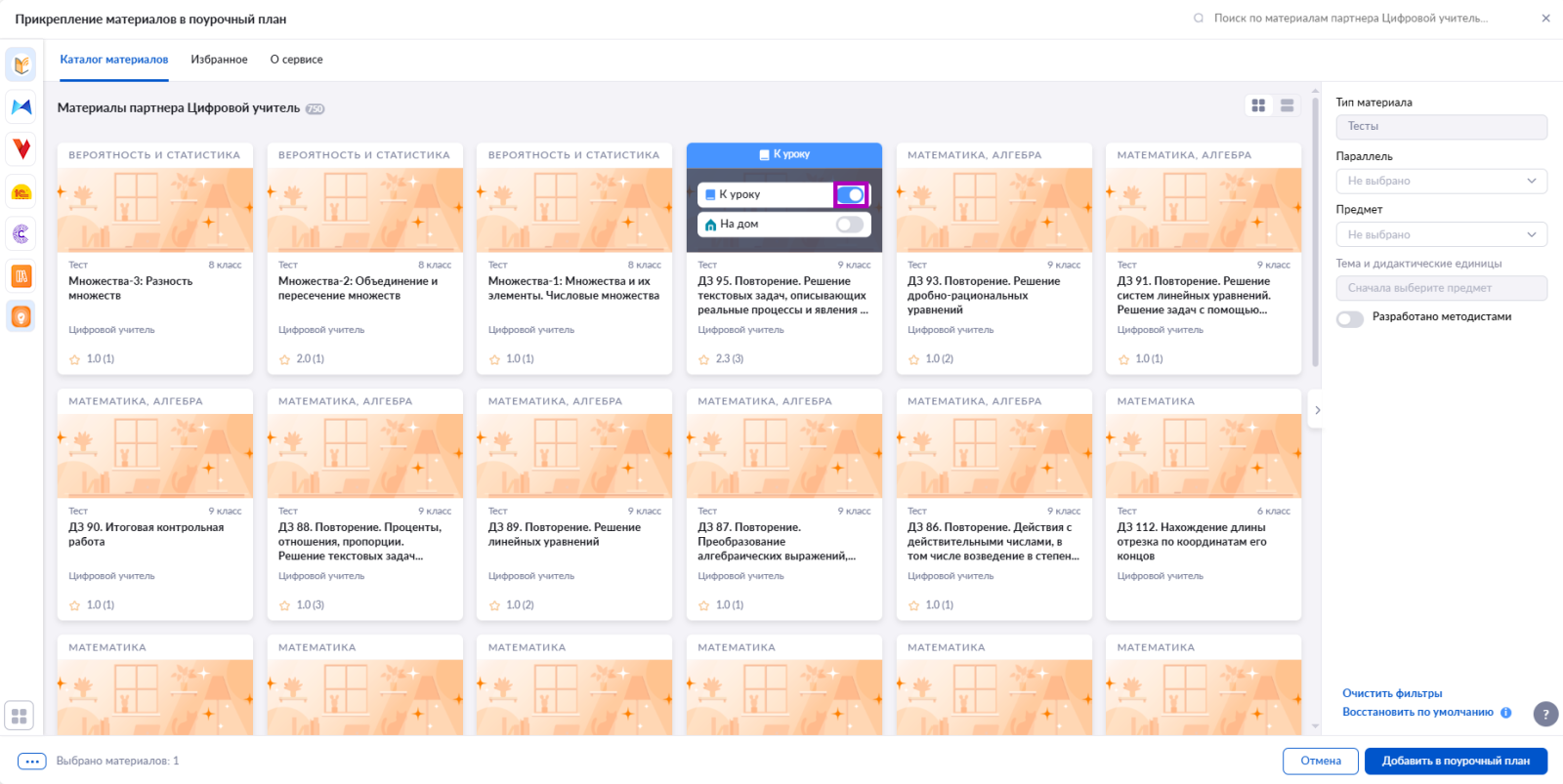Toggle 'Разработано методистами' switch
Screen dimensions: 1563x784
click(x=1350, y=318)
